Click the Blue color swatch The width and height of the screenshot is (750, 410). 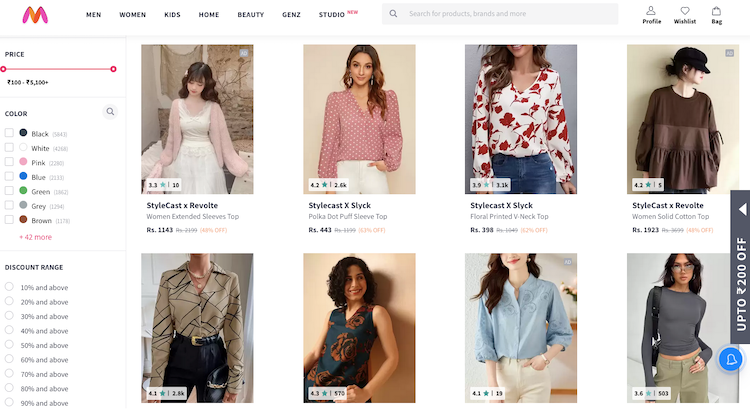point(23,176)
